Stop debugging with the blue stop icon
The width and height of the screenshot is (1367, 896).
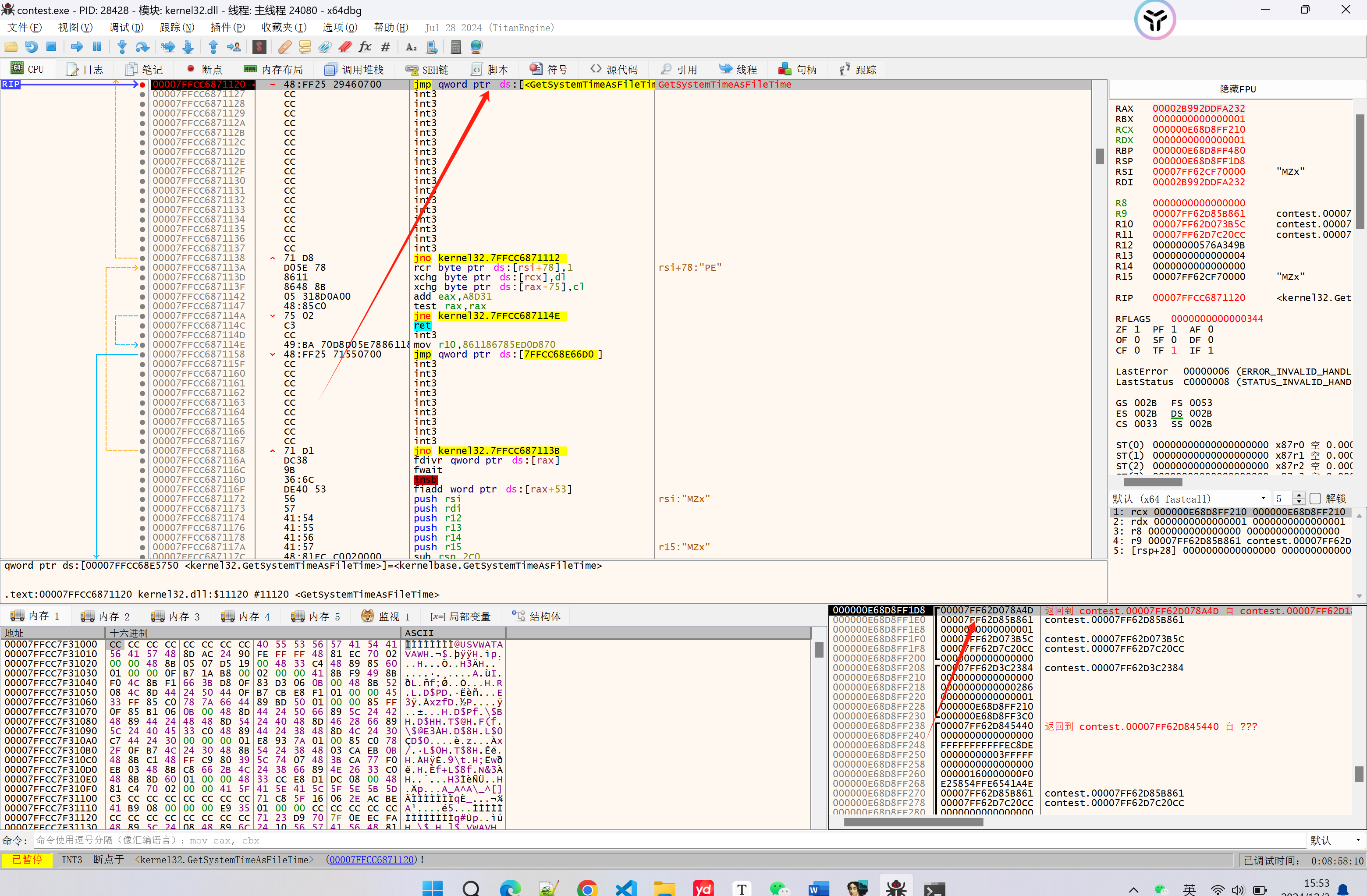click(51, 47)
